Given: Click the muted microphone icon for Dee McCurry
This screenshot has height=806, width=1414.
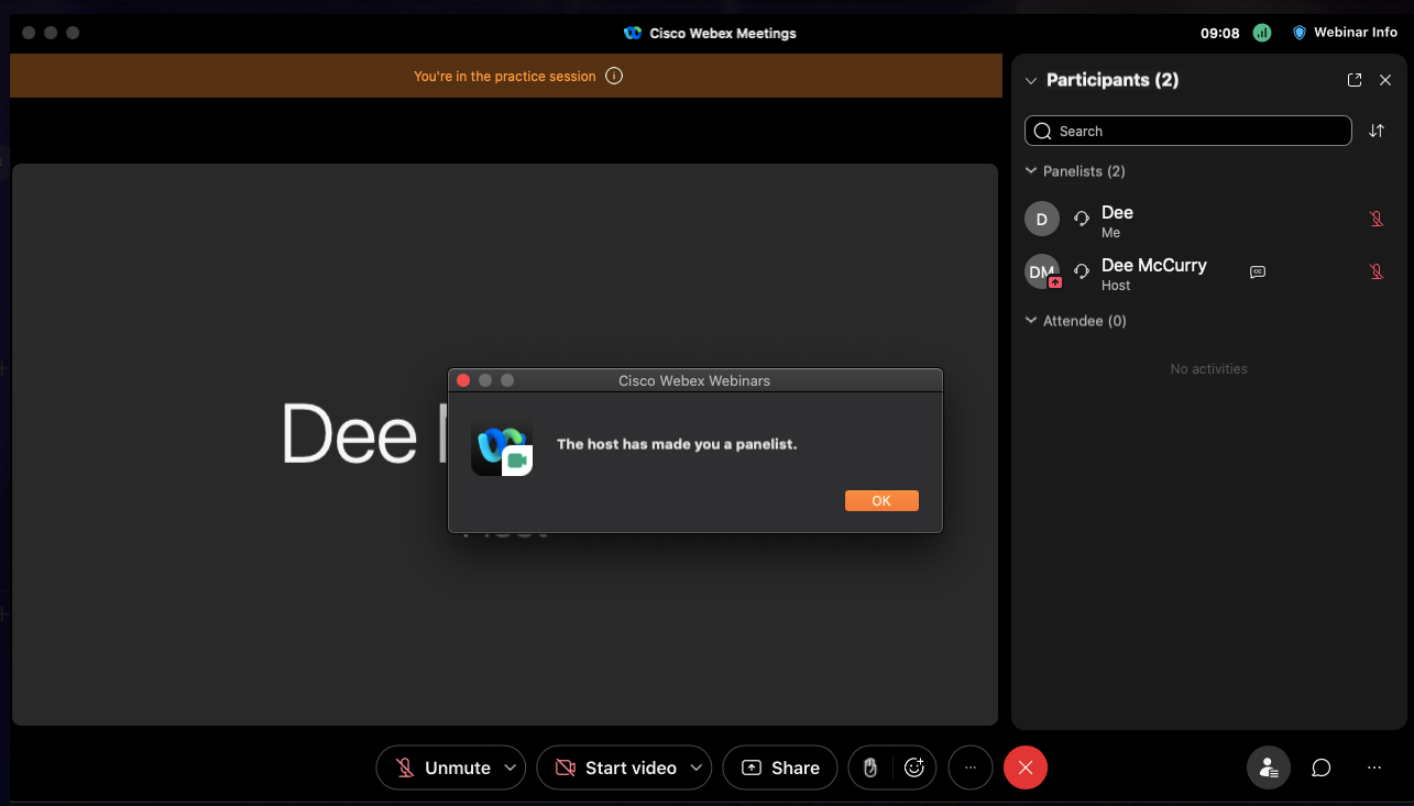Looking at the screenshot, I should [x=1377, y=271].
